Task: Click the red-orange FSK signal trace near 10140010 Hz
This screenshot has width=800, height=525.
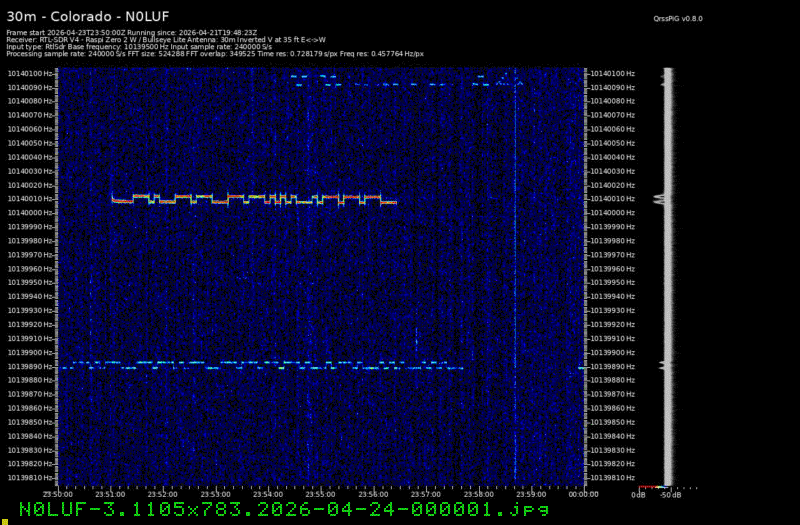Action: click(x=250, y=199)
